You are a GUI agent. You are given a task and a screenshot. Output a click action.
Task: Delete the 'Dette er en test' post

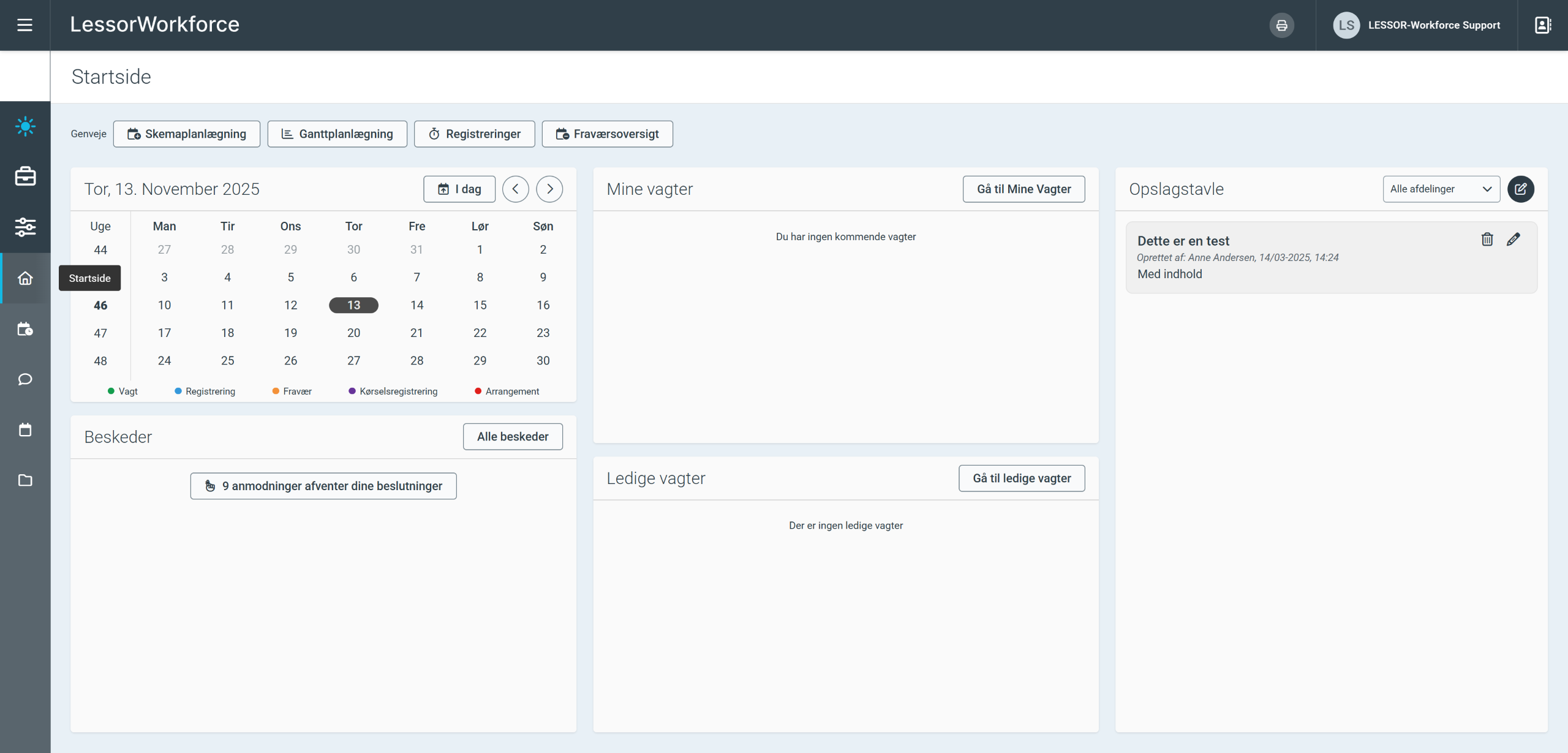[x=1487, y=240]
